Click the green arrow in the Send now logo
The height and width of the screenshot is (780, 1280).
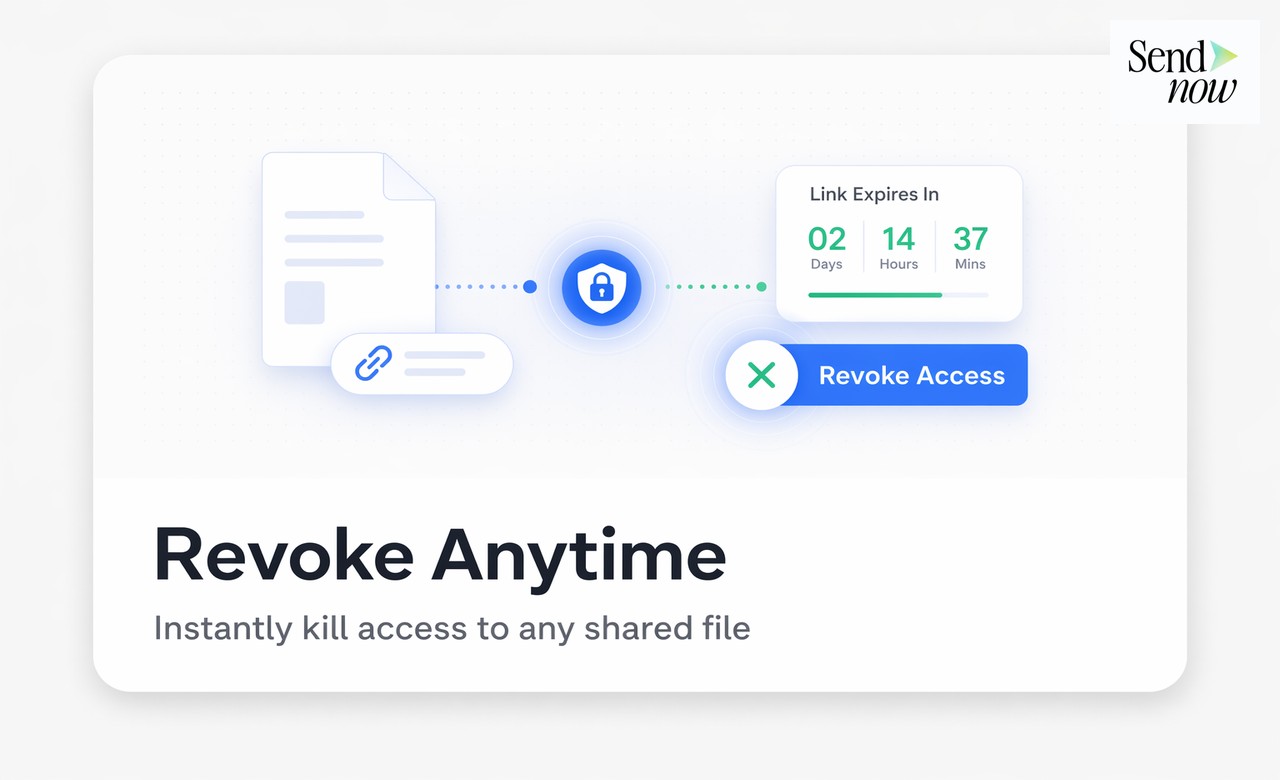1224,56
